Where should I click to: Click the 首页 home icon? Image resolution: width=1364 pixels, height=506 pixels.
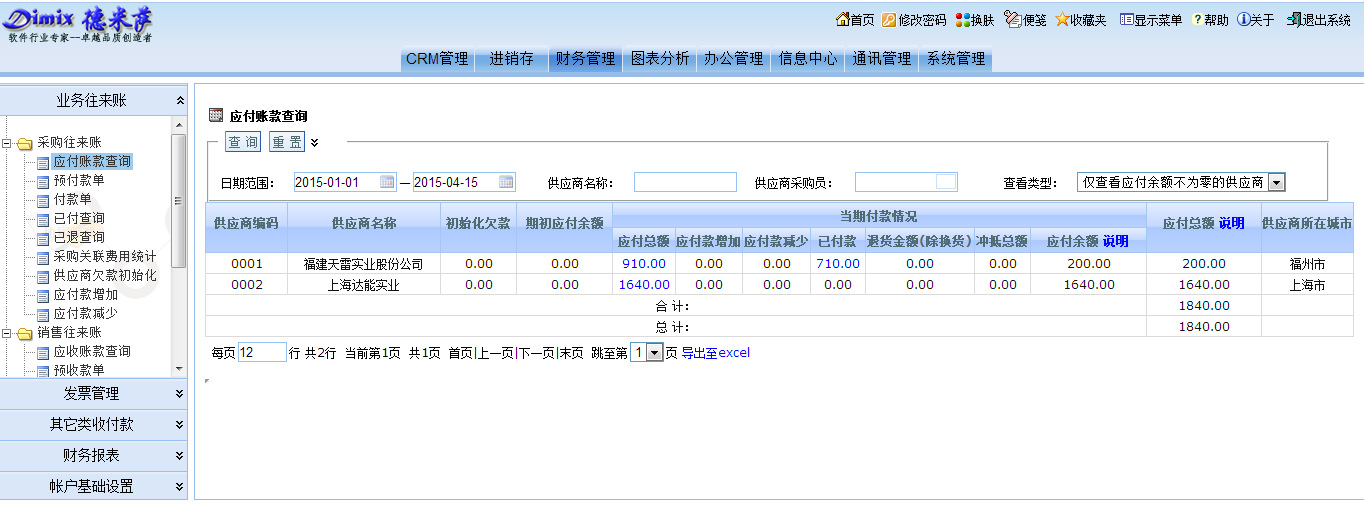click(x=843, y=20)
